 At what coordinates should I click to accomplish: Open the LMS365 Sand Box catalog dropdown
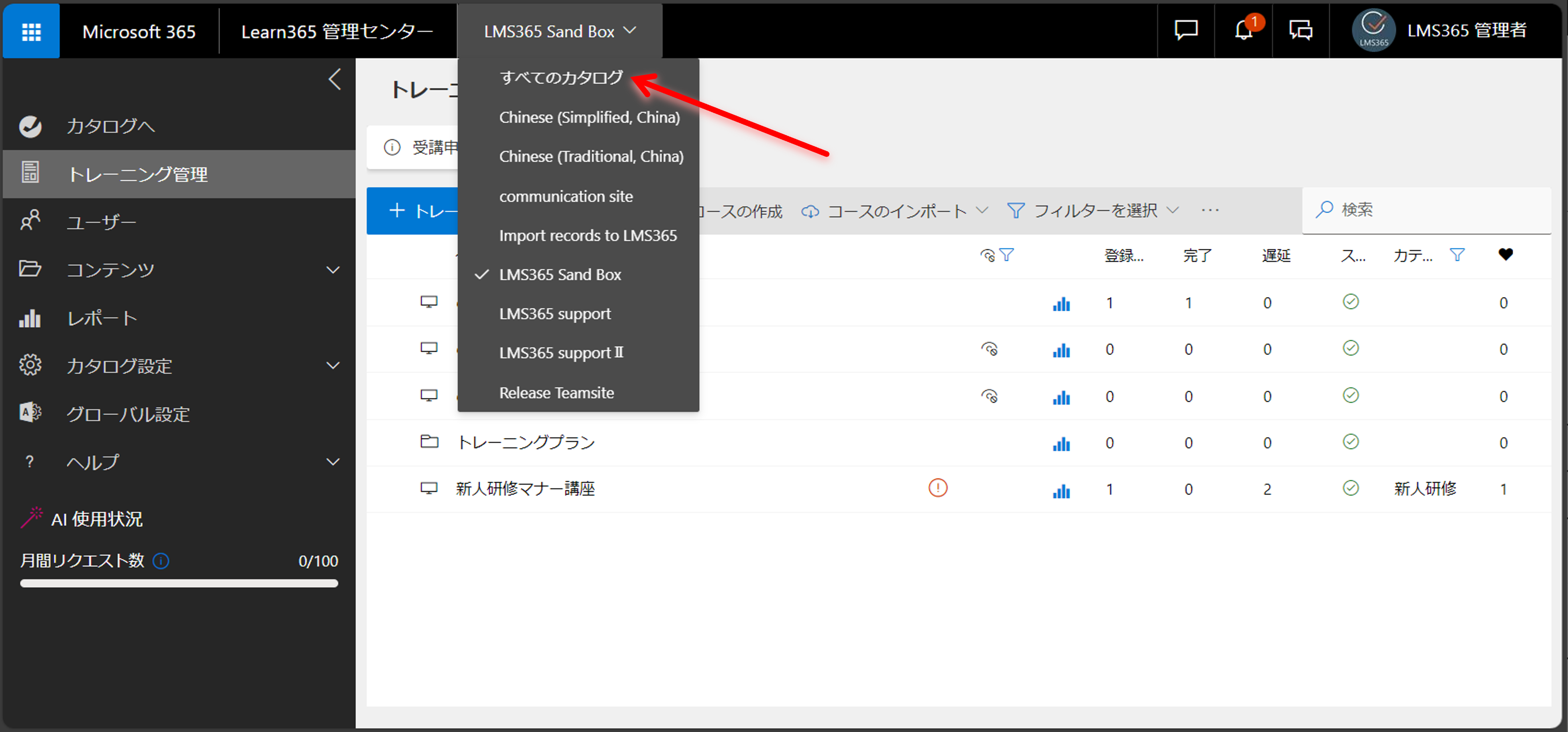coord(559,31)
